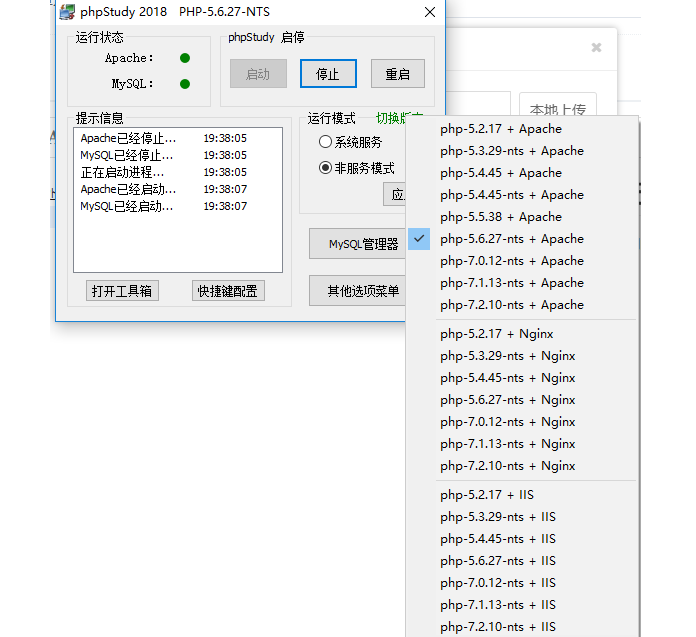Viewport: 696px width, 637px height.
Task: Choose php-5.6.27-nts + IIS
Action: coord(522,561)
